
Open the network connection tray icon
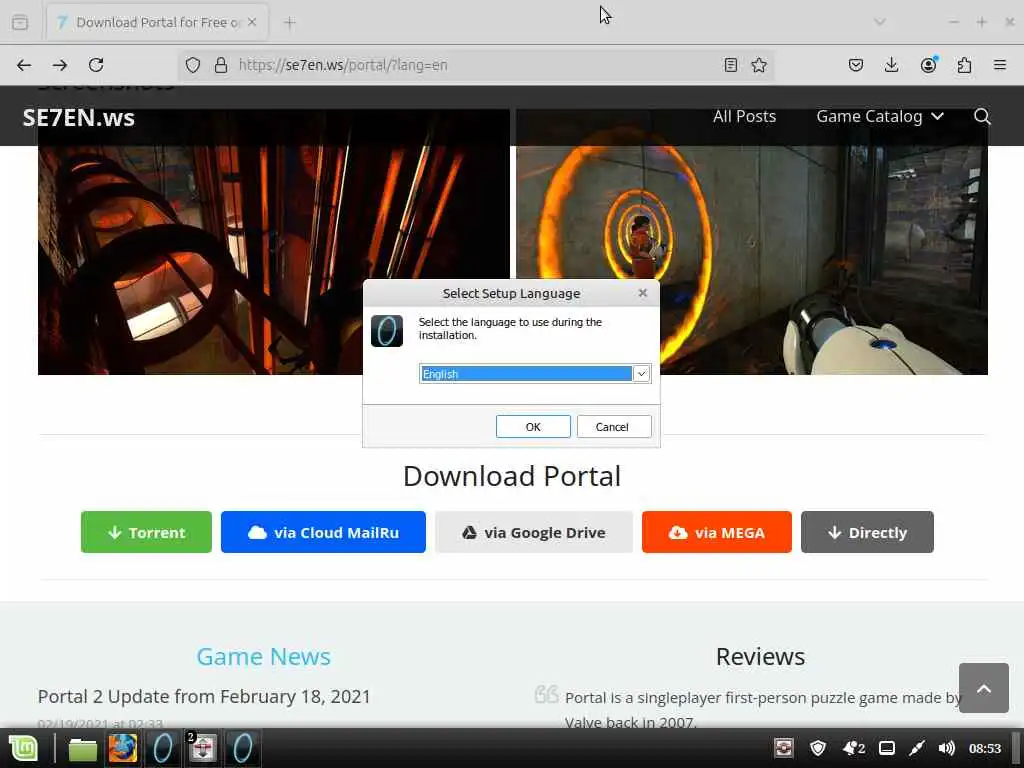tap(916, 748)
